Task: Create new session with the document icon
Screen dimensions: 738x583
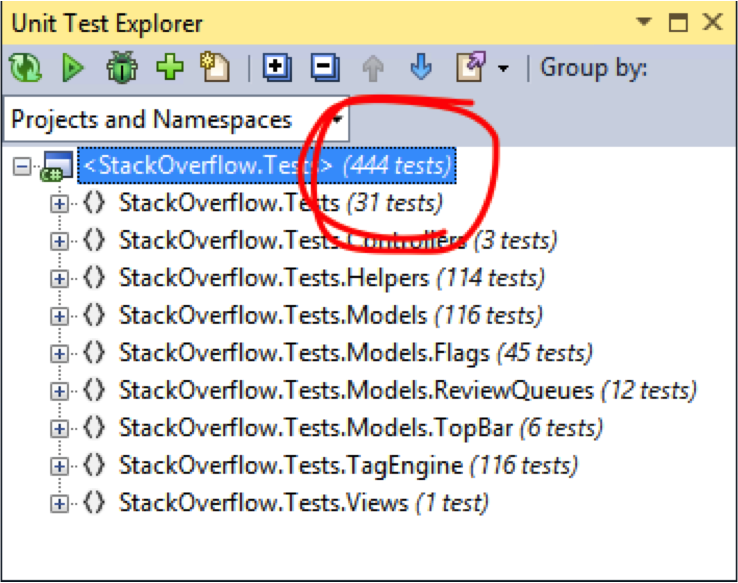Action: pos(215,67)
